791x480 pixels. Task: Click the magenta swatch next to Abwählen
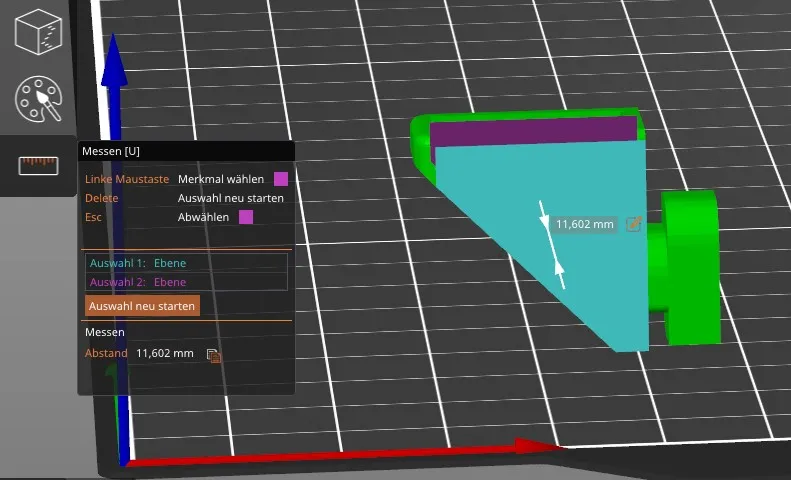(246, 217)
